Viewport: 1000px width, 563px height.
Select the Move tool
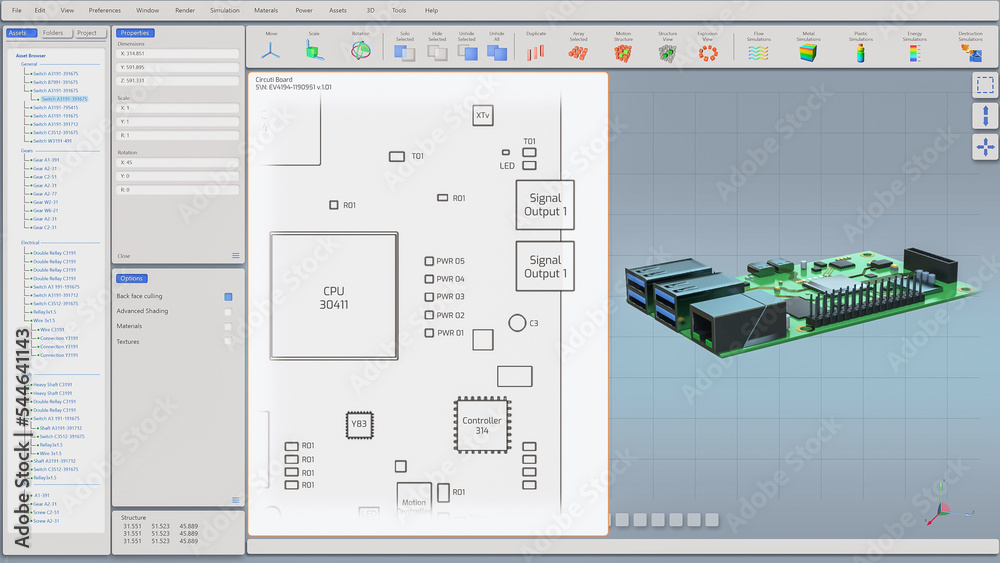[x=270, y=51]
